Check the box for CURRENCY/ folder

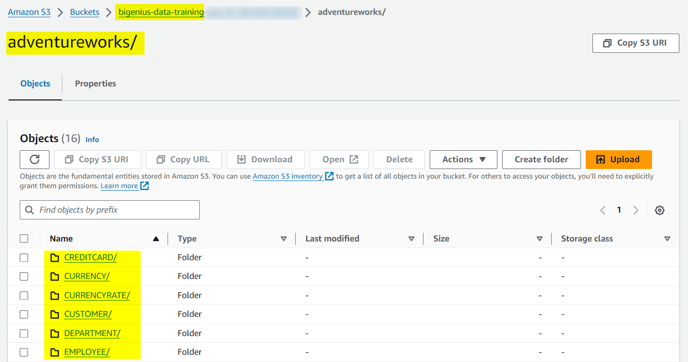coord(24,276)
